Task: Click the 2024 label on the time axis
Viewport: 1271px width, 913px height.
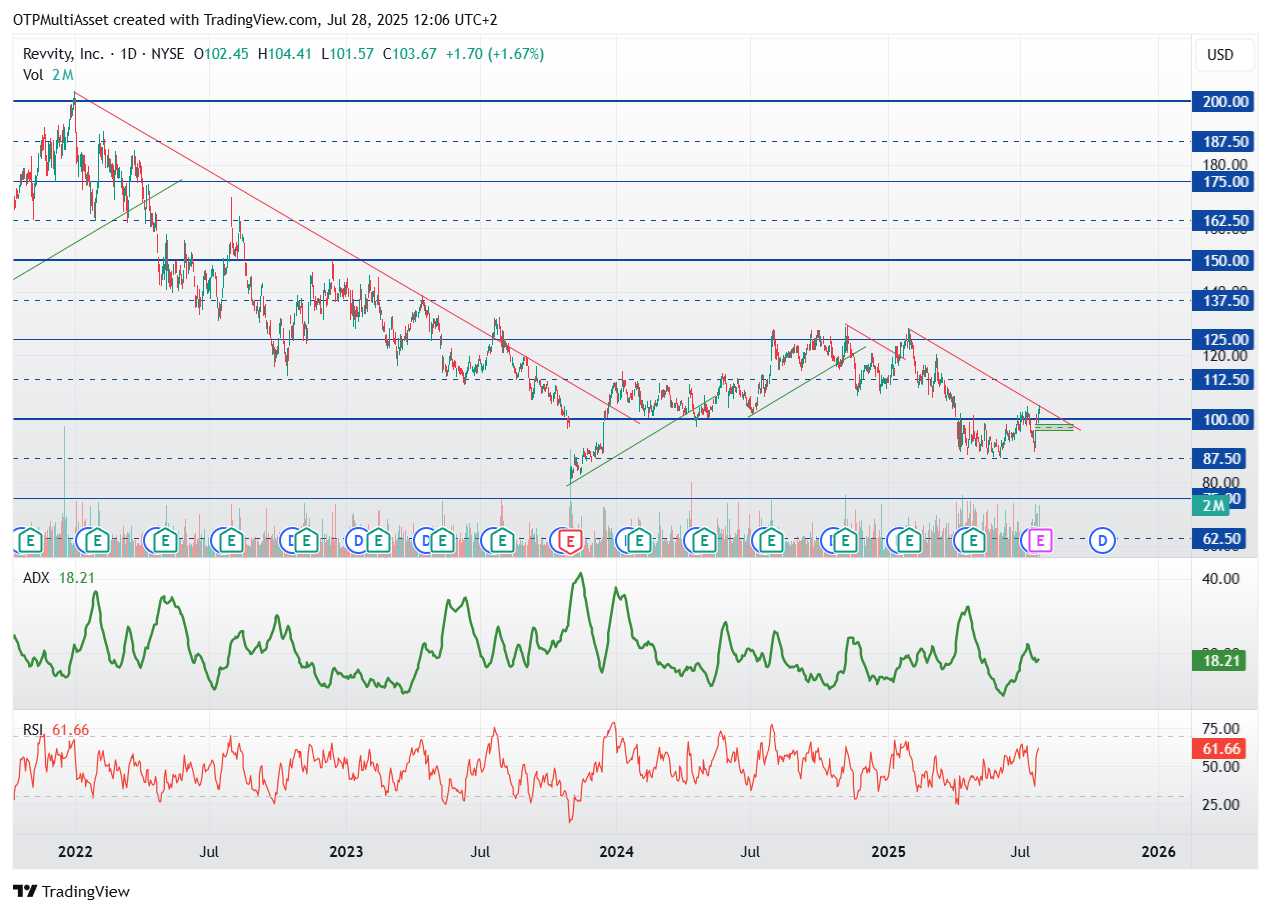Action: click(x=617, y=852)
